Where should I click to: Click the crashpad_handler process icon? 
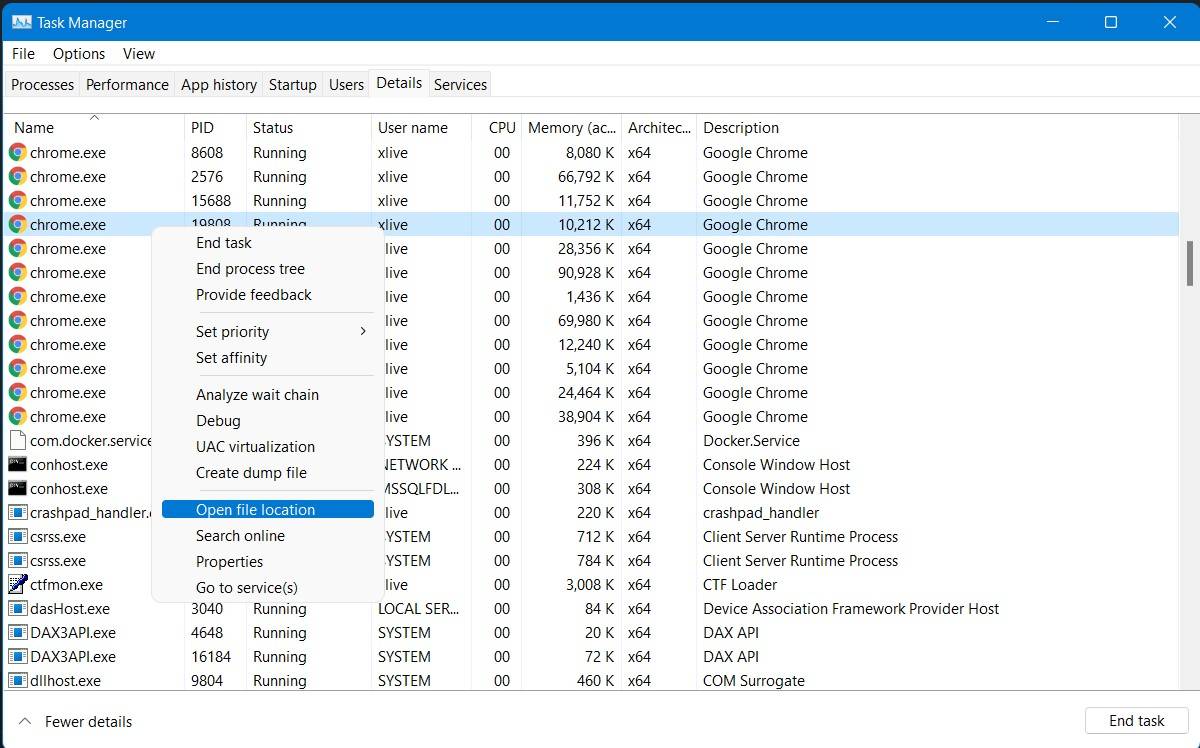point(17,513)
